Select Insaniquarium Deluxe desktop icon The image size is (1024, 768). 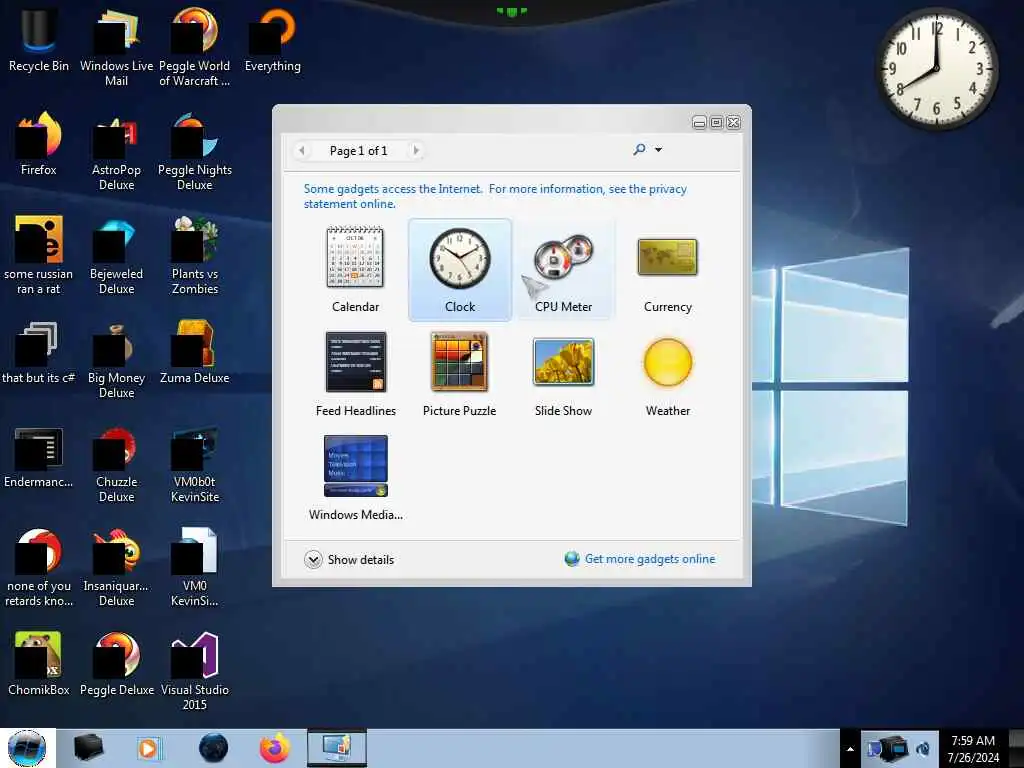[116, 568]
